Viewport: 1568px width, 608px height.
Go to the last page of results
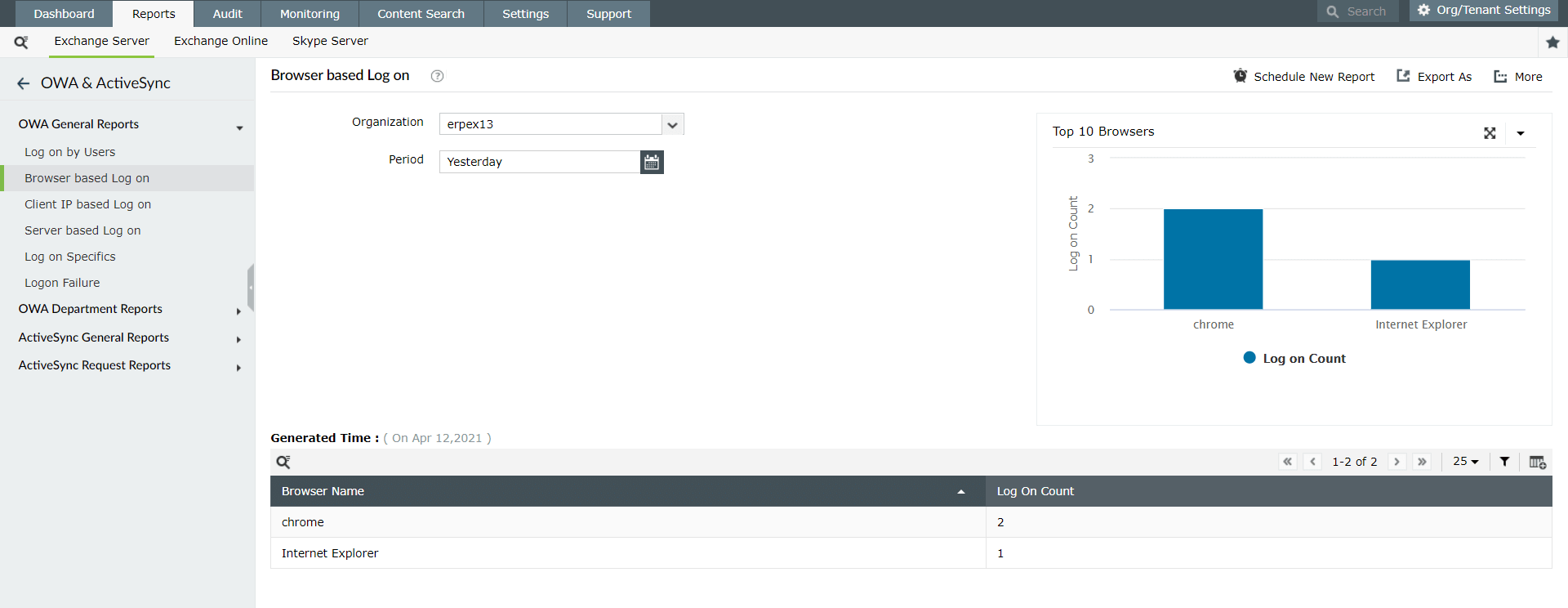(1422, 462)
